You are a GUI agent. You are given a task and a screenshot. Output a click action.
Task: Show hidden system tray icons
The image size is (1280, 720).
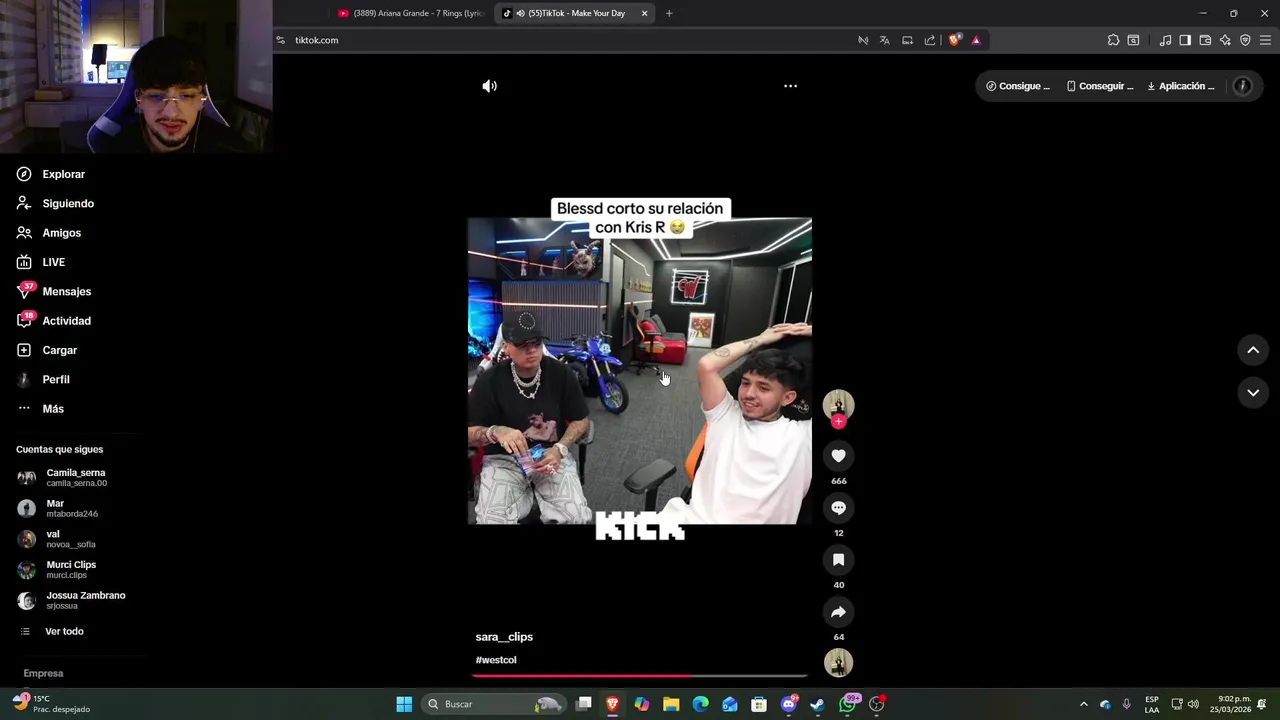1083,704
